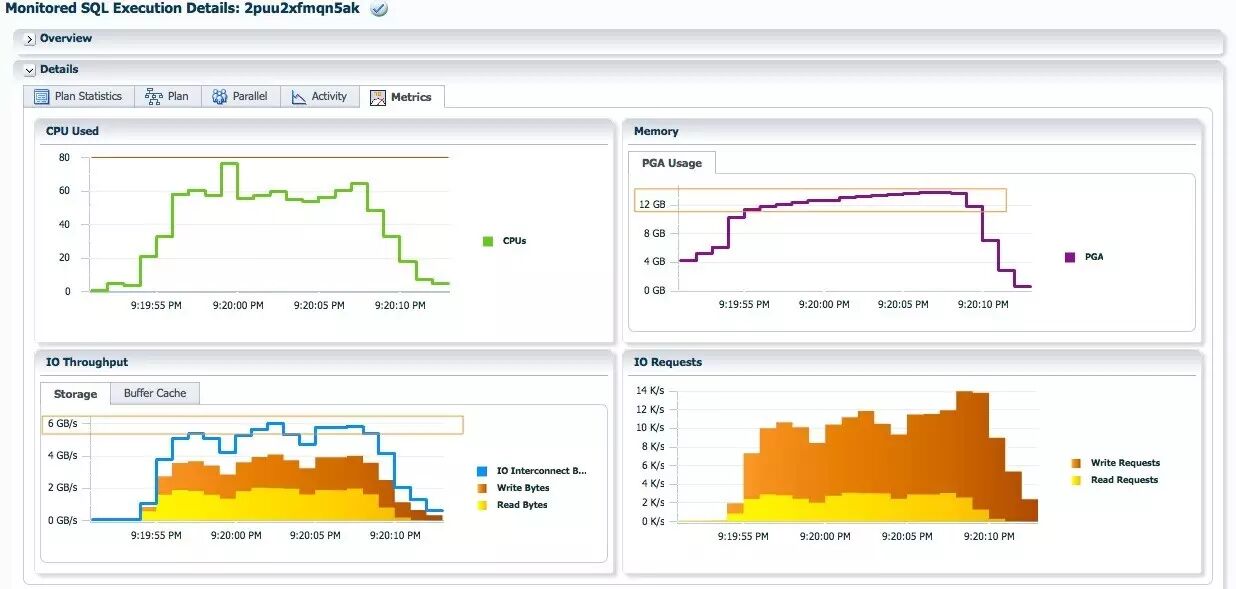Click the Plan Statistics table icon
1236x589 pixels.
click(x=42, y=97)
